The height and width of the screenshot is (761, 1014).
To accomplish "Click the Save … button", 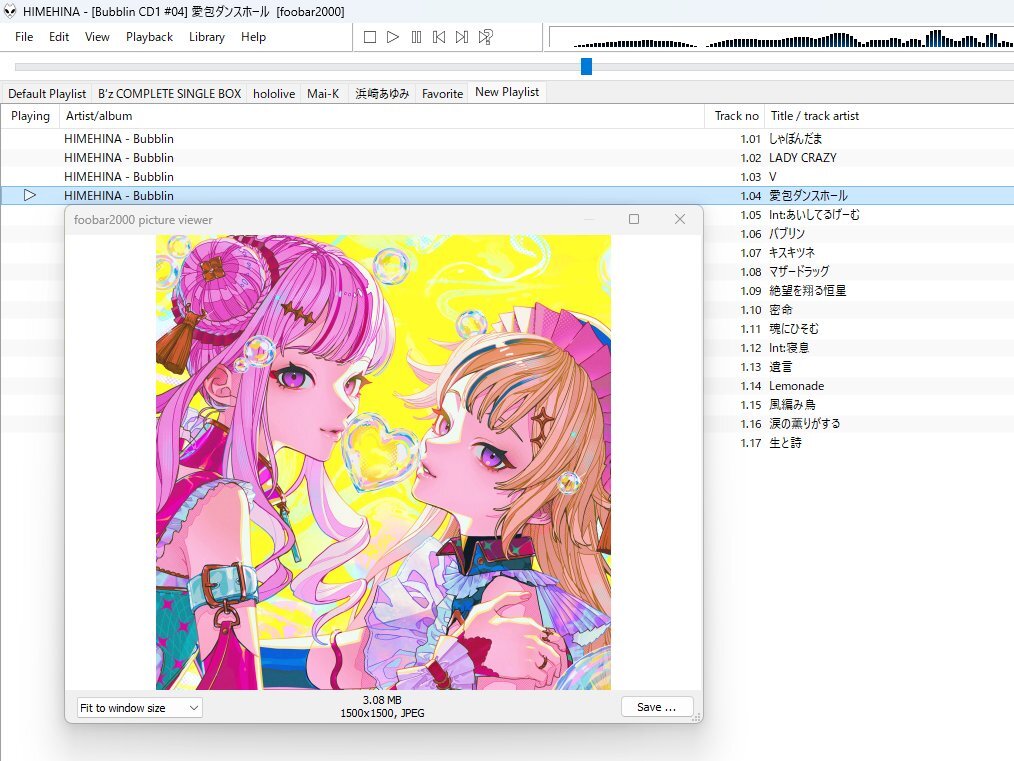I will coord(657,707).
